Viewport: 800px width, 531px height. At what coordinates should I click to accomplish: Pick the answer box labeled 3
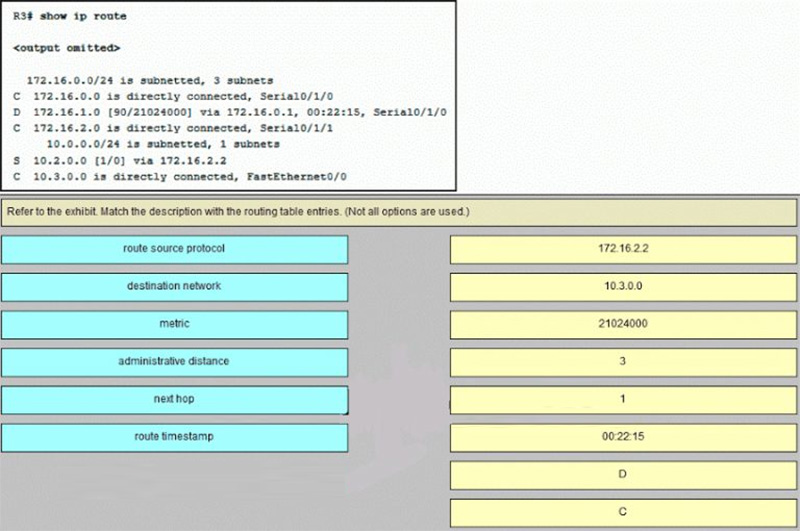tap(623, 362)
